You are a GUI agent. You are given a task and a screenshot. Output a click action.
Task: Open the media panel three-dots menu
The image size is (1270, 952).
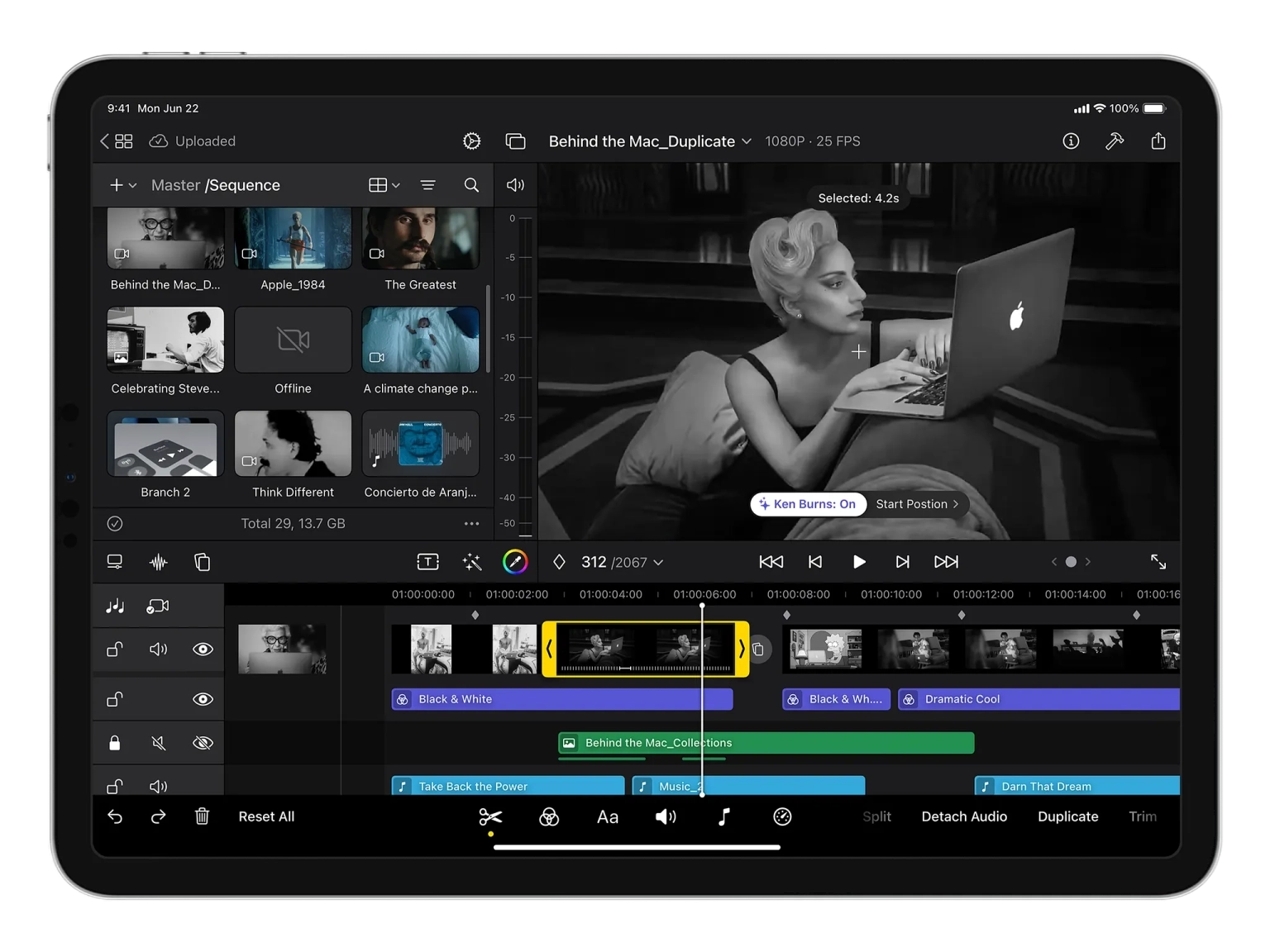471,523
